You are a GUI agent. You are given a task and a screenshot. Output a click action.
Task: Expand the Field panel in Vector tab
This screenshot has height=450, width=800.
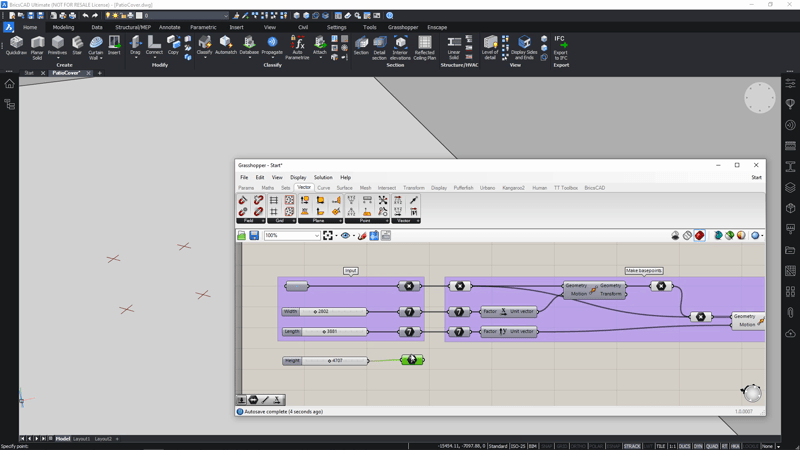(251, 221)
